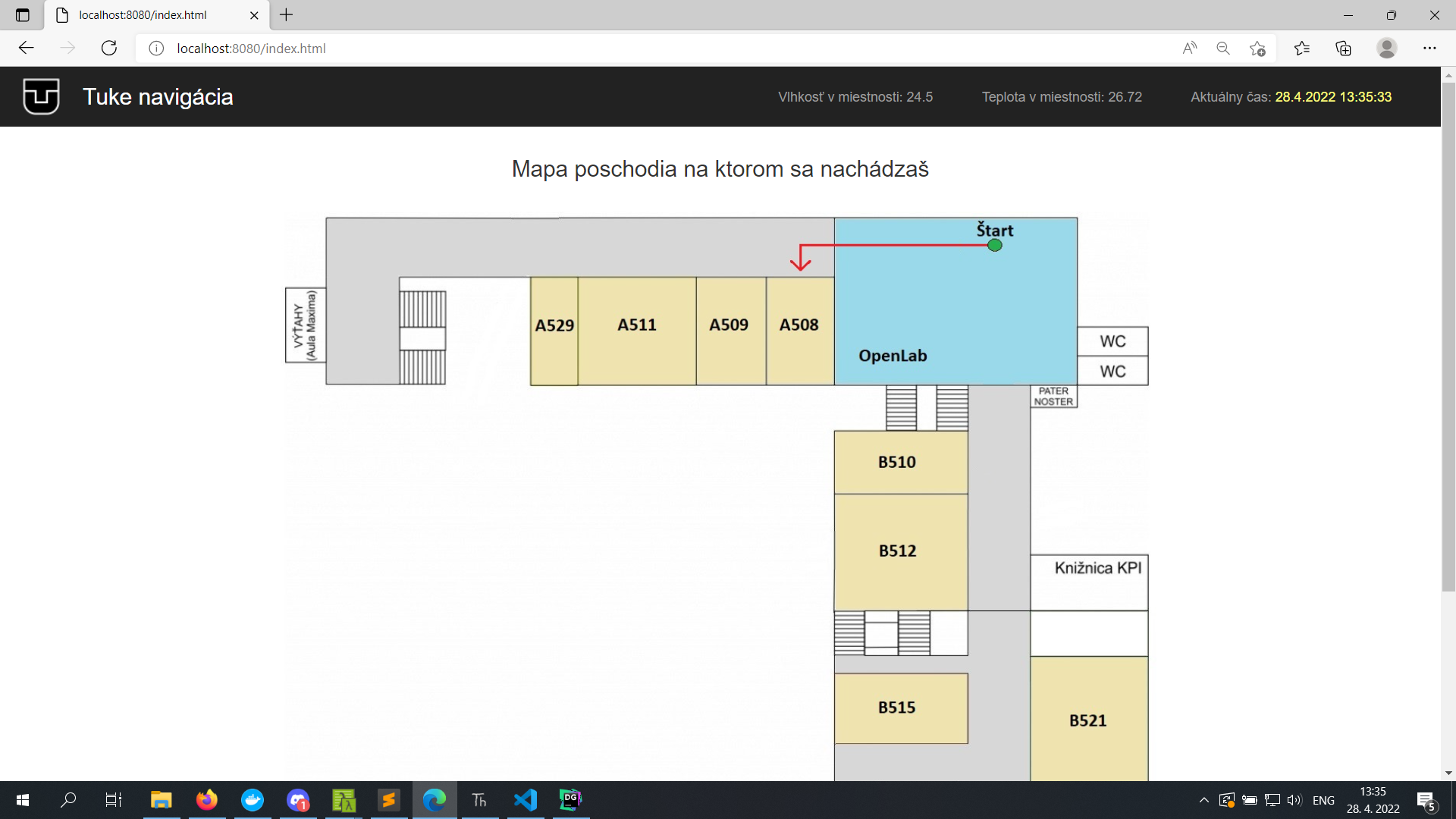Click the Tuke logo icon in header

pos(41,96)
